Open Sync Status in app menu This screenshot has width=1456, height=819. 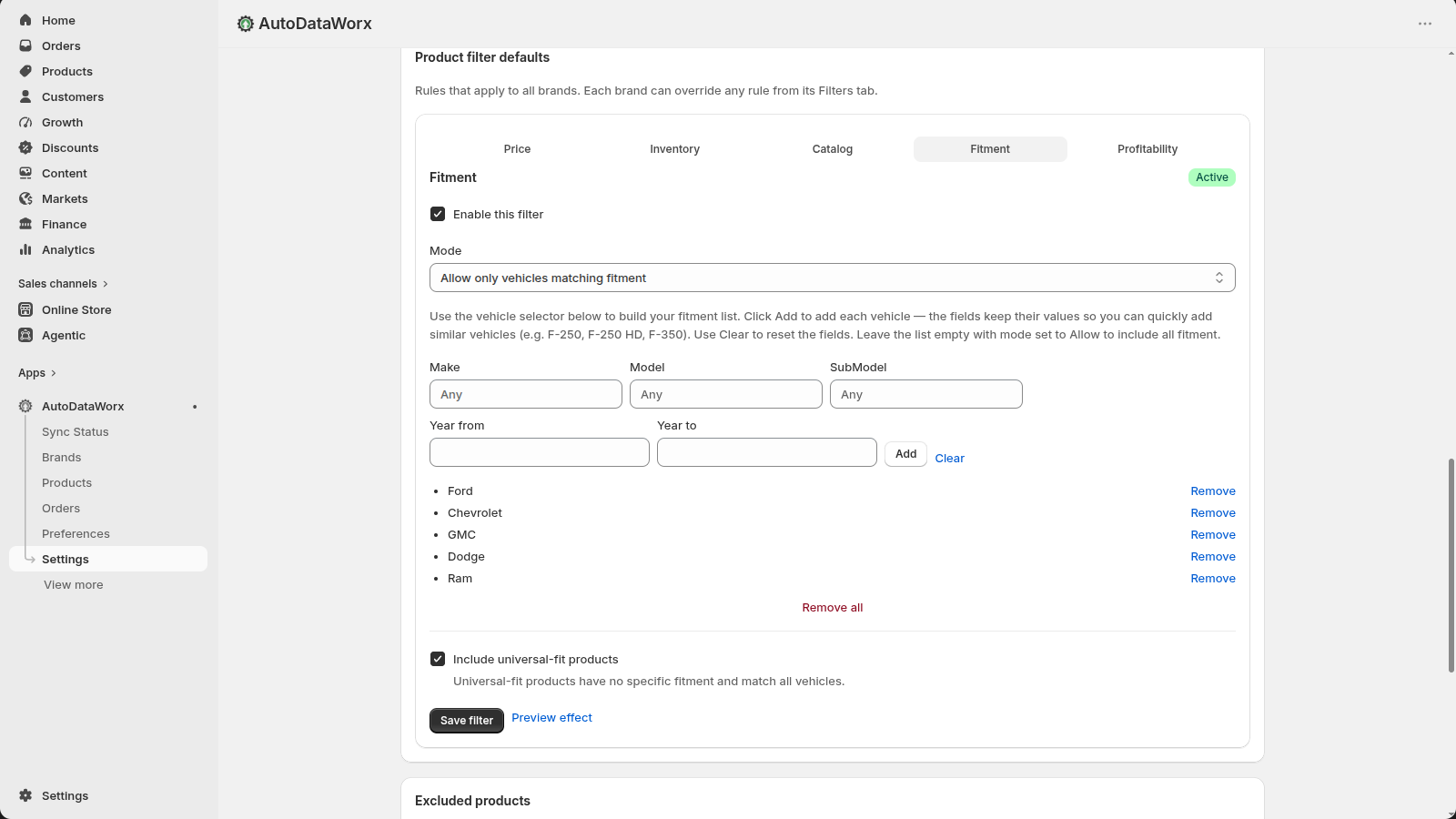76,432
